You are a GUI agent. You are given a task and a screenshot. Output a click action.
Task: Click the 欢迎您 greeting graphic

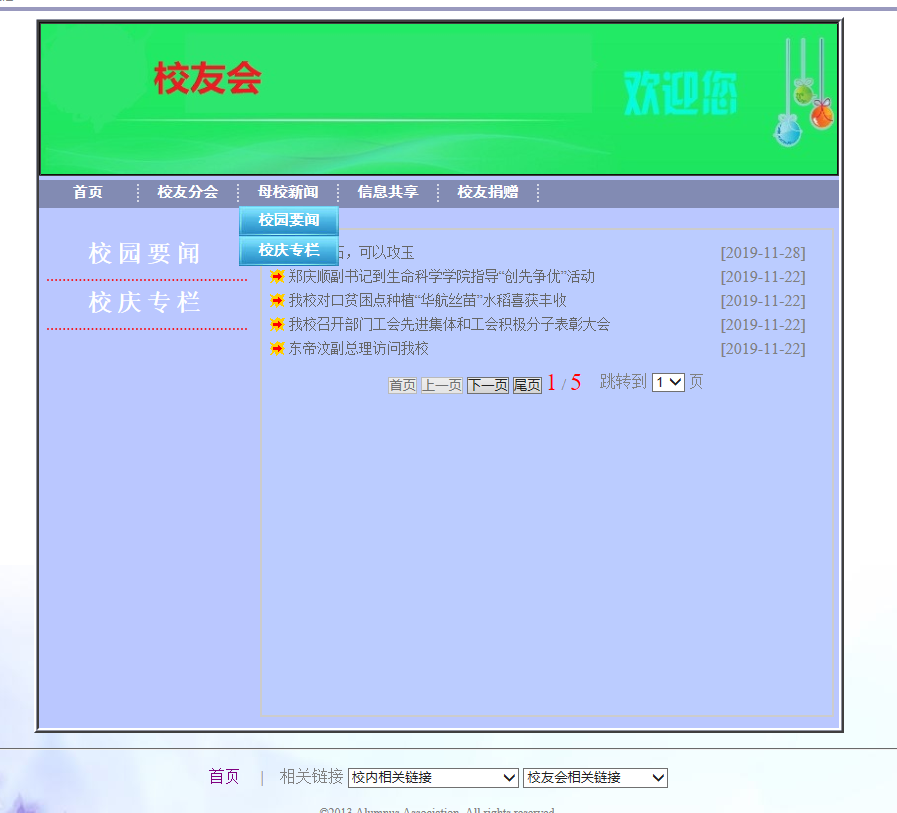click(x=681, y=90)
